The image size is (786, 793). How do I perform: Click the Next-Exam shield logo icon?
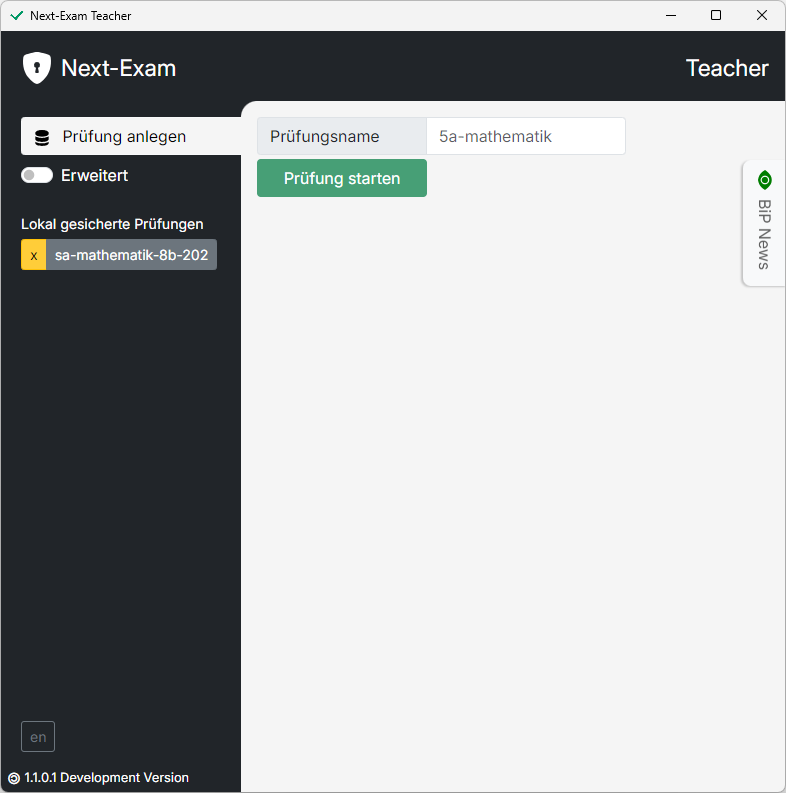[36, 68]
